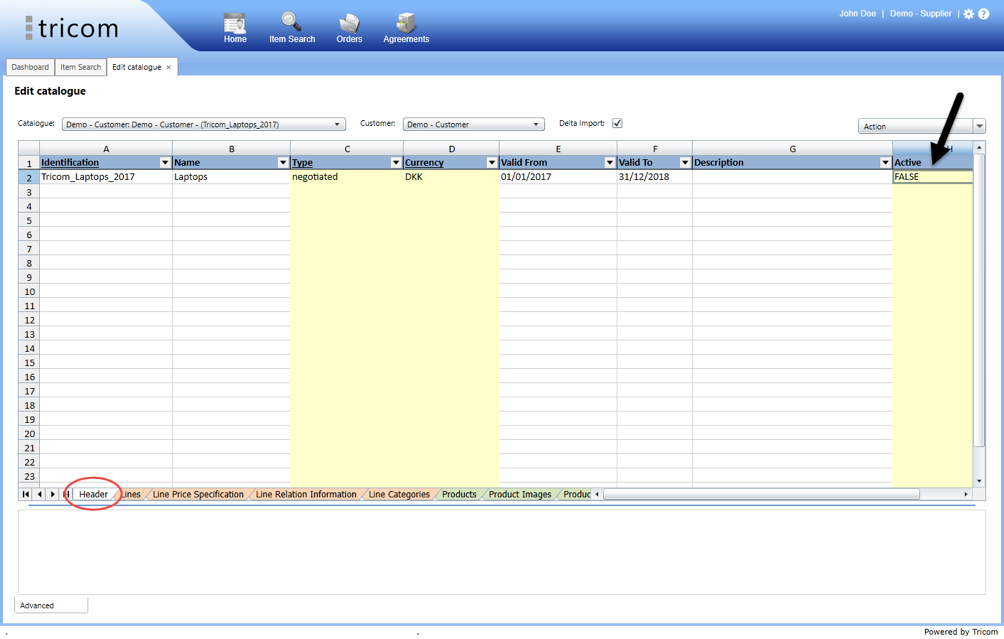Open Currency column filter arrow

tap(492, 163)
